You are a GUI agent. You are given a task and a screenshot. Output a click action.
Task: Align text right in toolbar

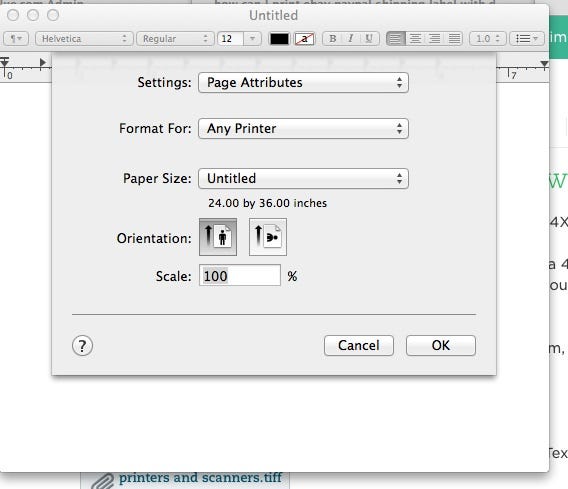pyautogui.click(x=434, y=39)
